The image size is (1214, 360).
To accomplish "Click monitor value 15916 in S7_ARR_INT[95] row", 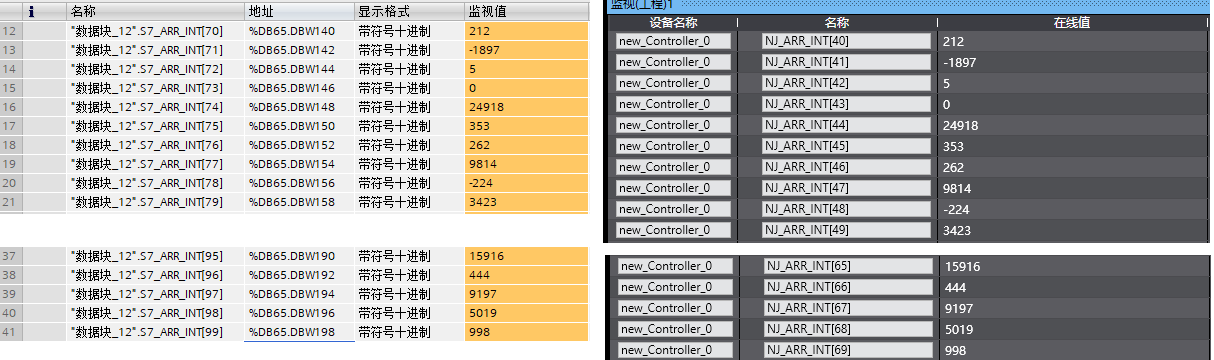I will 527,256.
